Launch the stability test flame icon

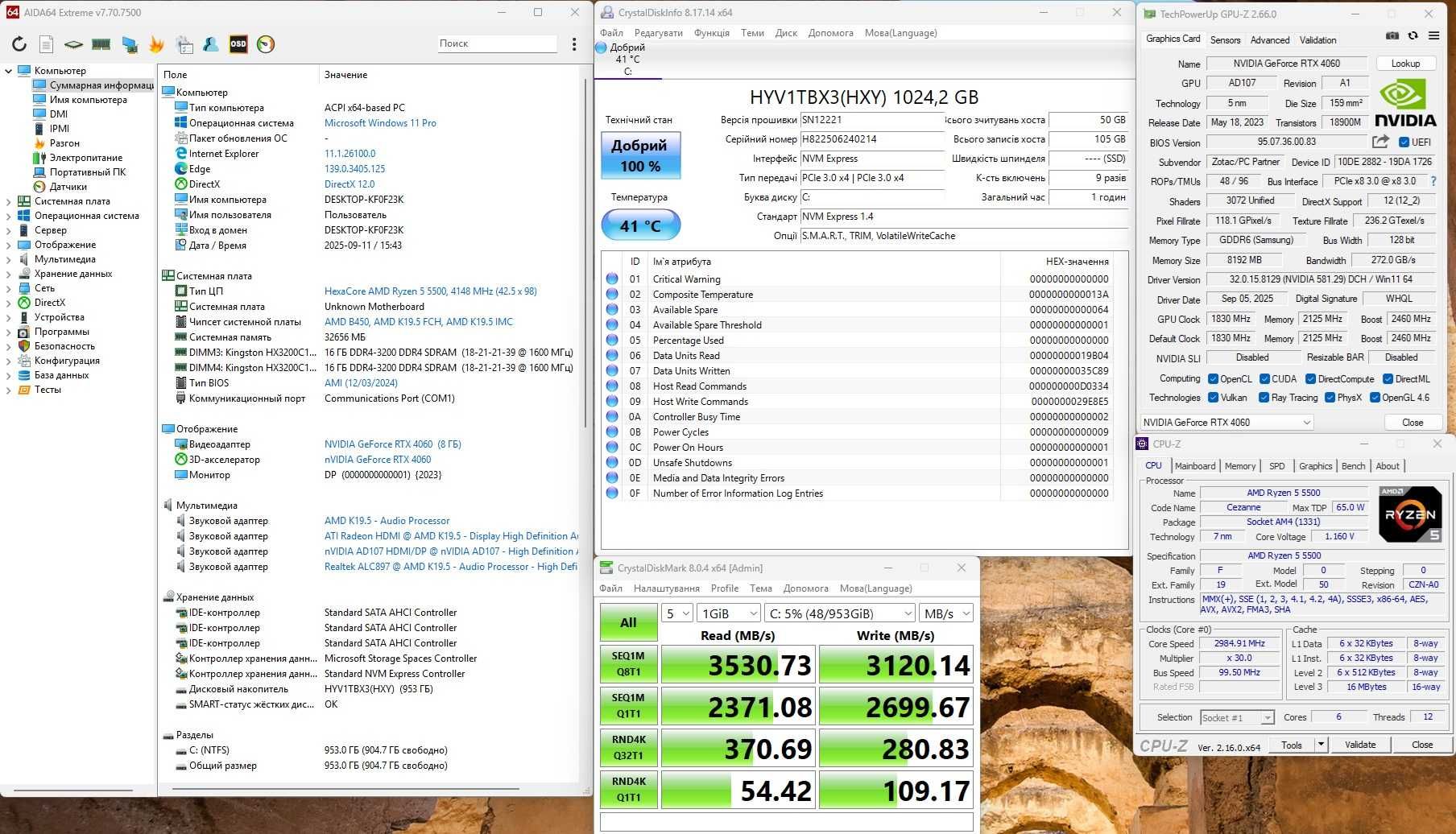(156, 44)
